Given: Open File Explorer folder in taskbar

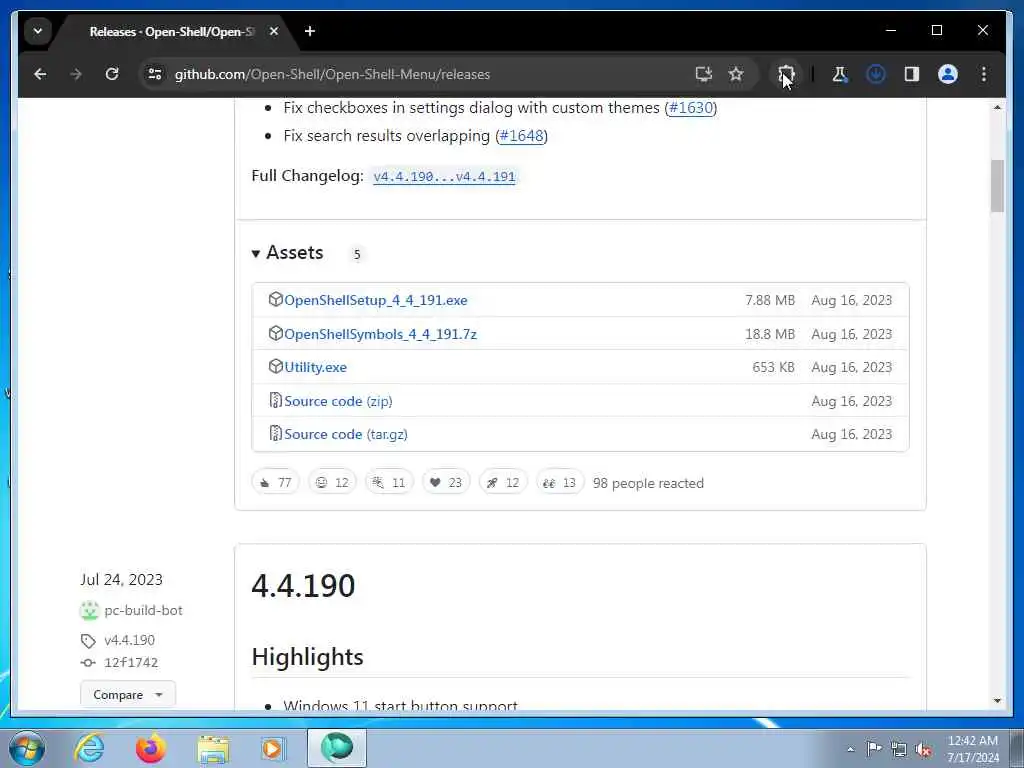Looking at the screenshot, I should (x=213, y=749).
